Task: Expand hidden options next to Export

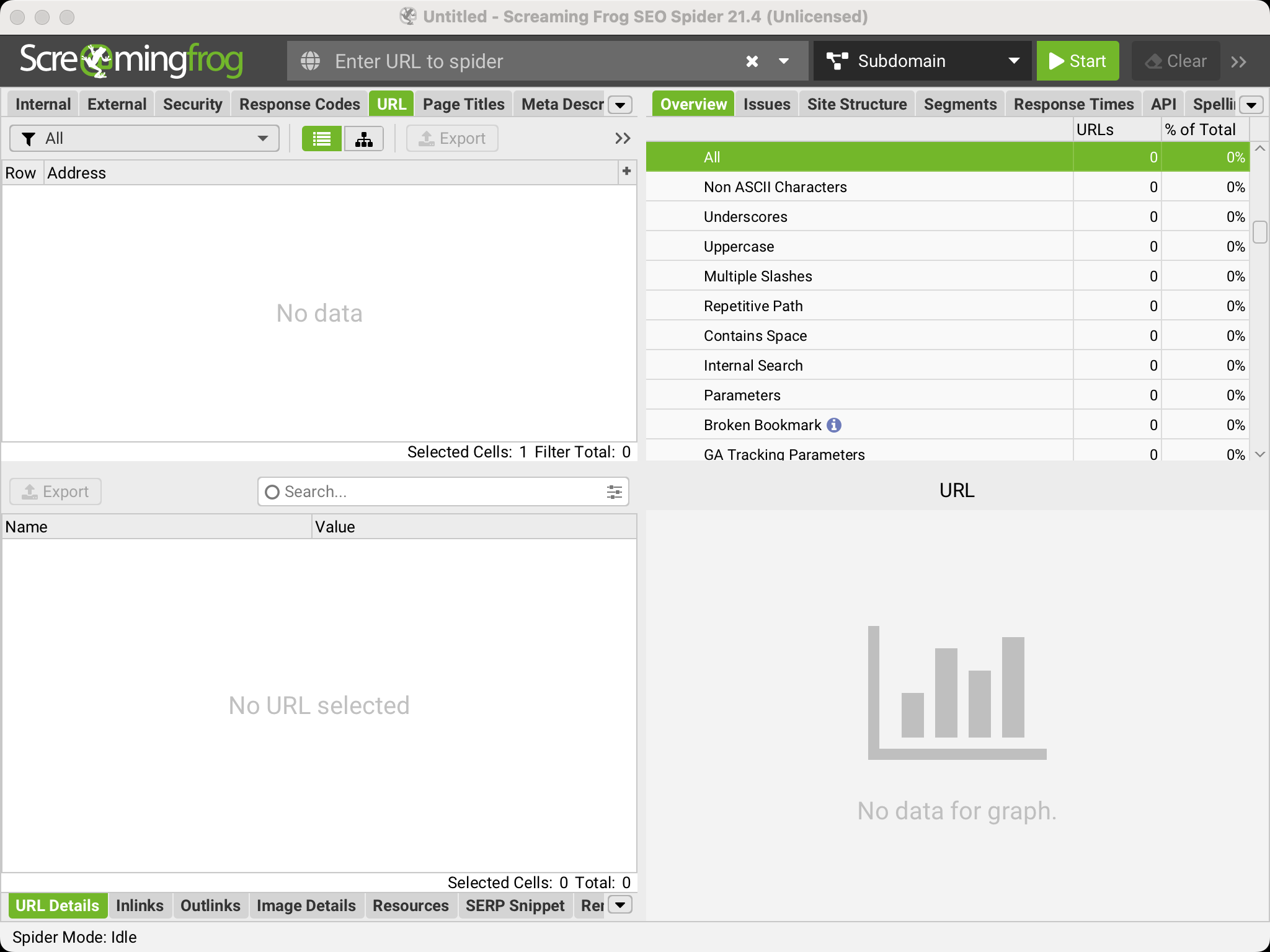Action: [623, 138]
